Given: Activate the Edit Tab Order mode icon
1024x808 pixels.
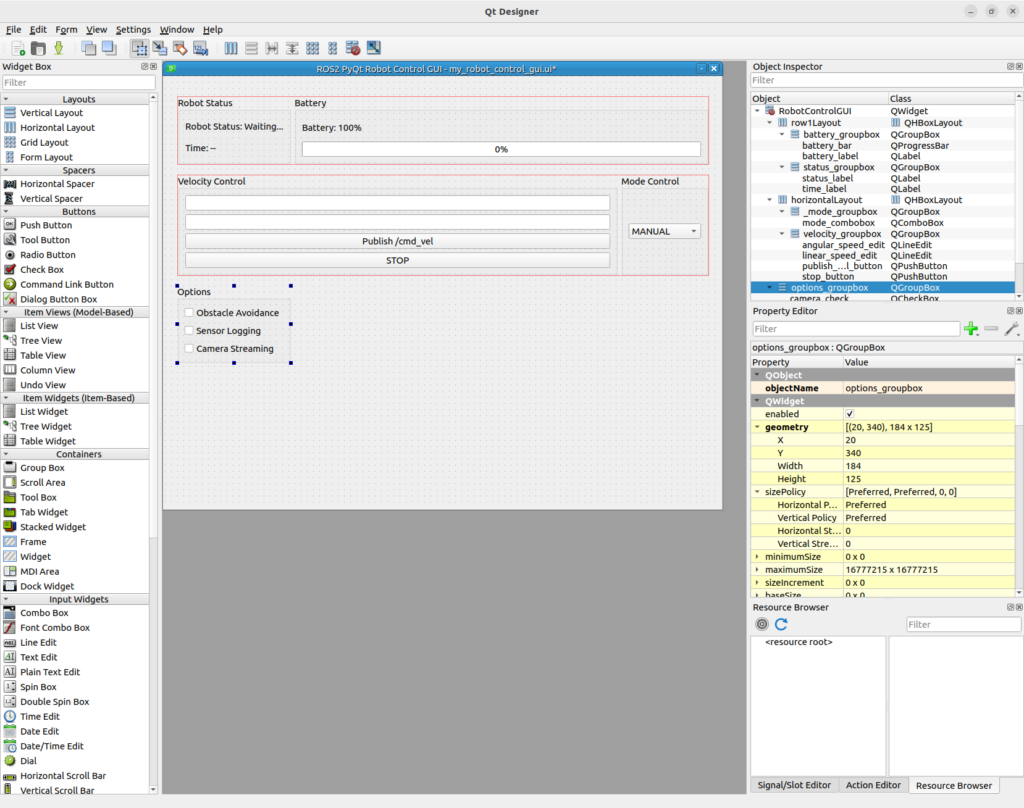Looking at the screenshot, I should click(200, 48).
